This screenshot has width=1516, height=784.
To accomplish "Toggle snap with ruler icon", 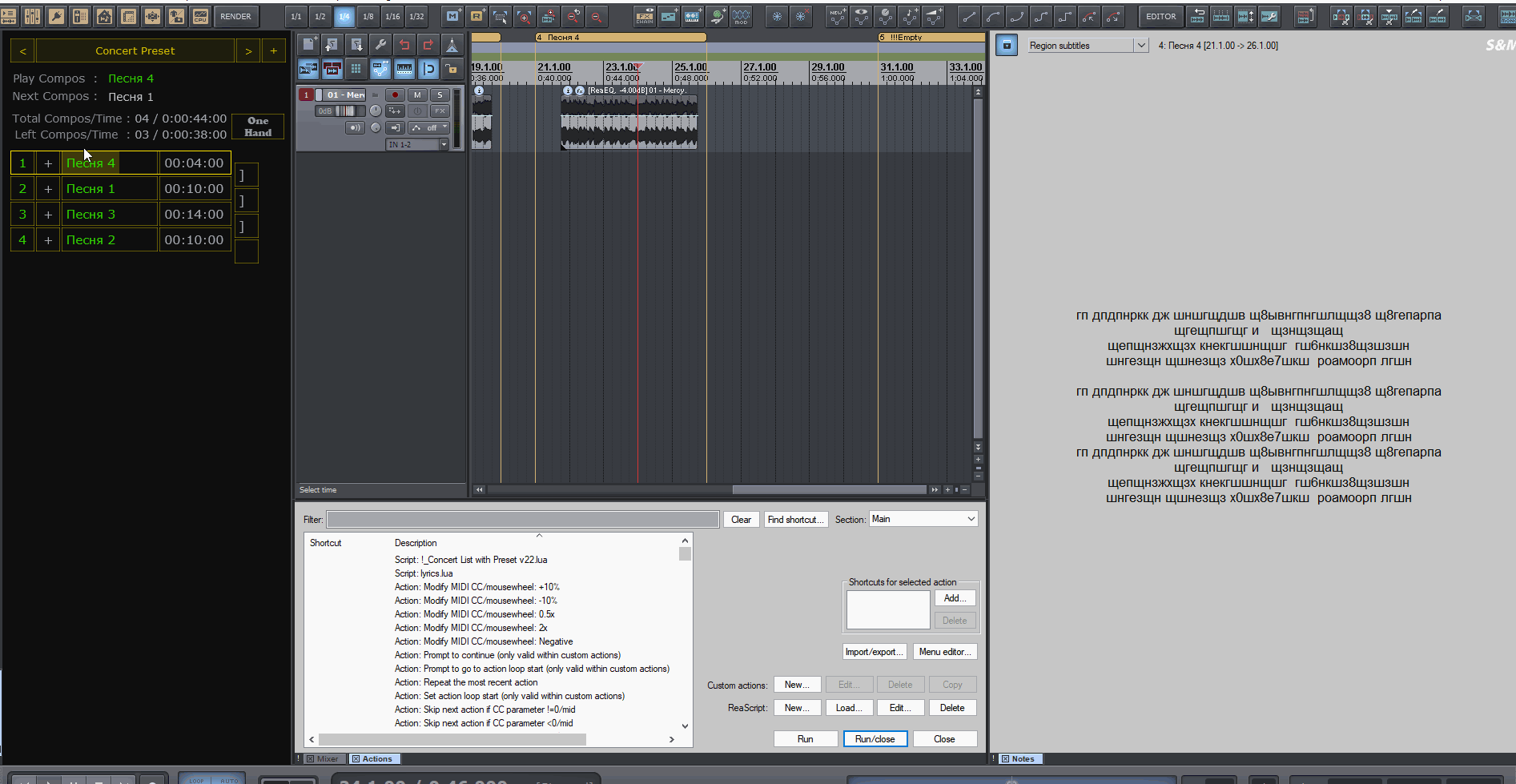I will (404, 69).
